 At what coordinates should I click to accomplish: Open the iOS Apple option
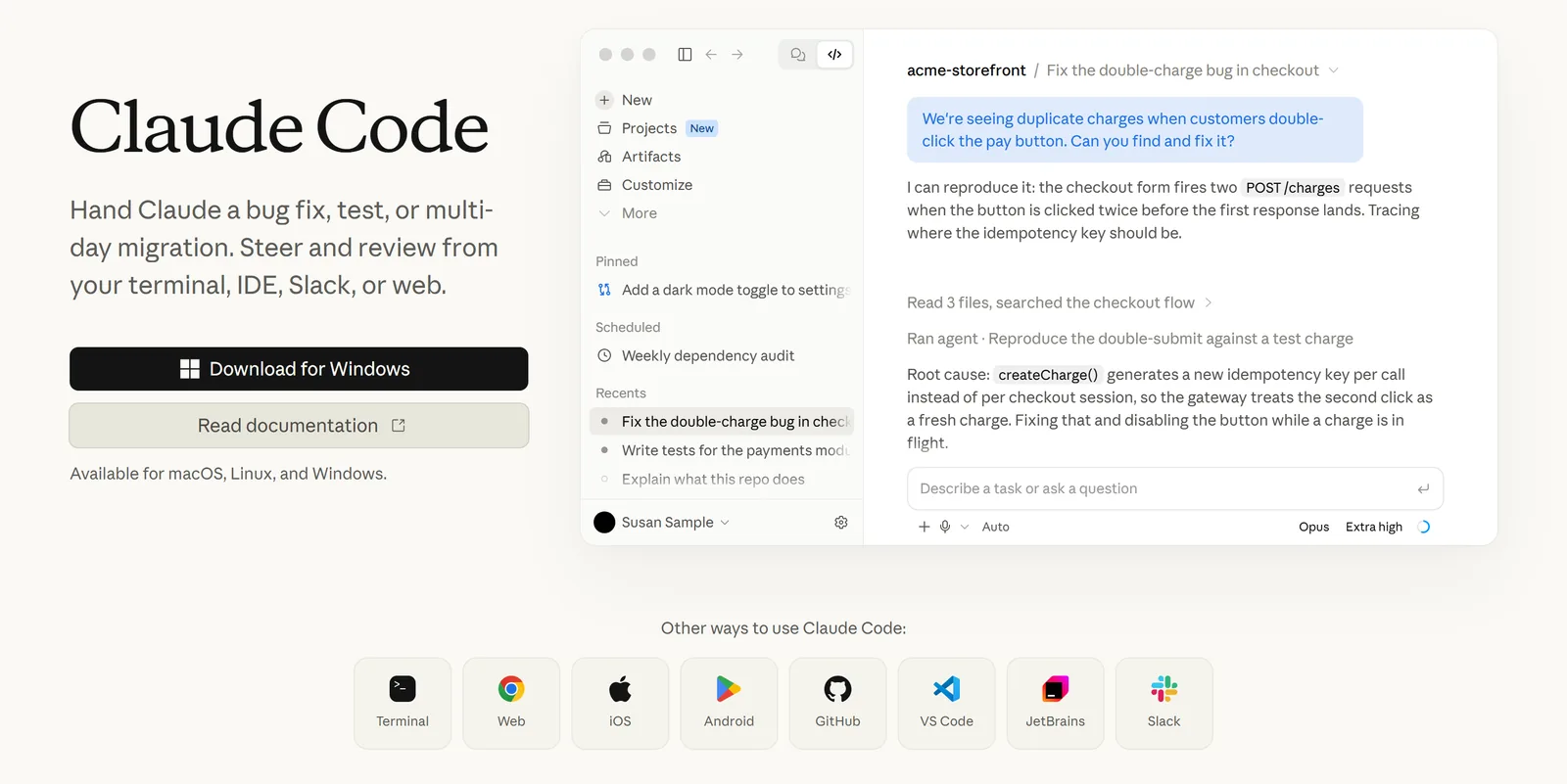coord(620,704)
